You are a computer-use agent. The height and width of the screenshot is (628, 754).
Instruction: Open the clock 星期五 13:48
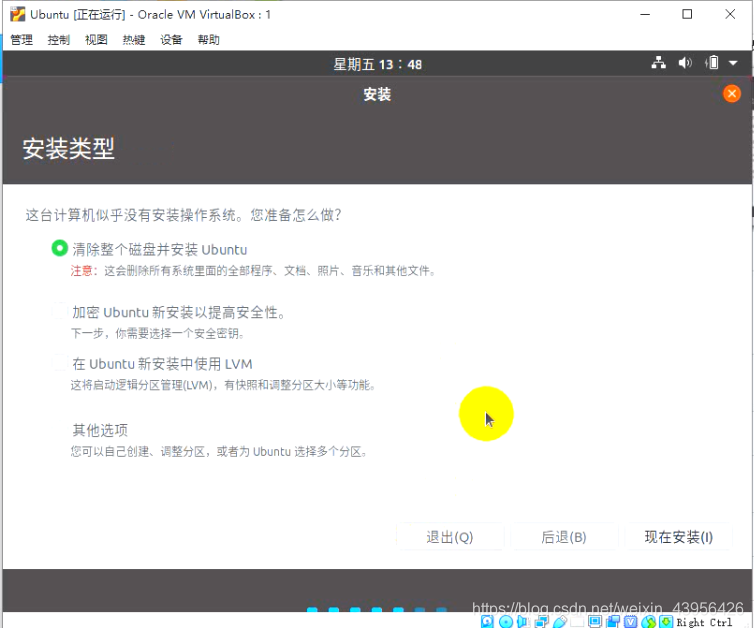point(377,64)
